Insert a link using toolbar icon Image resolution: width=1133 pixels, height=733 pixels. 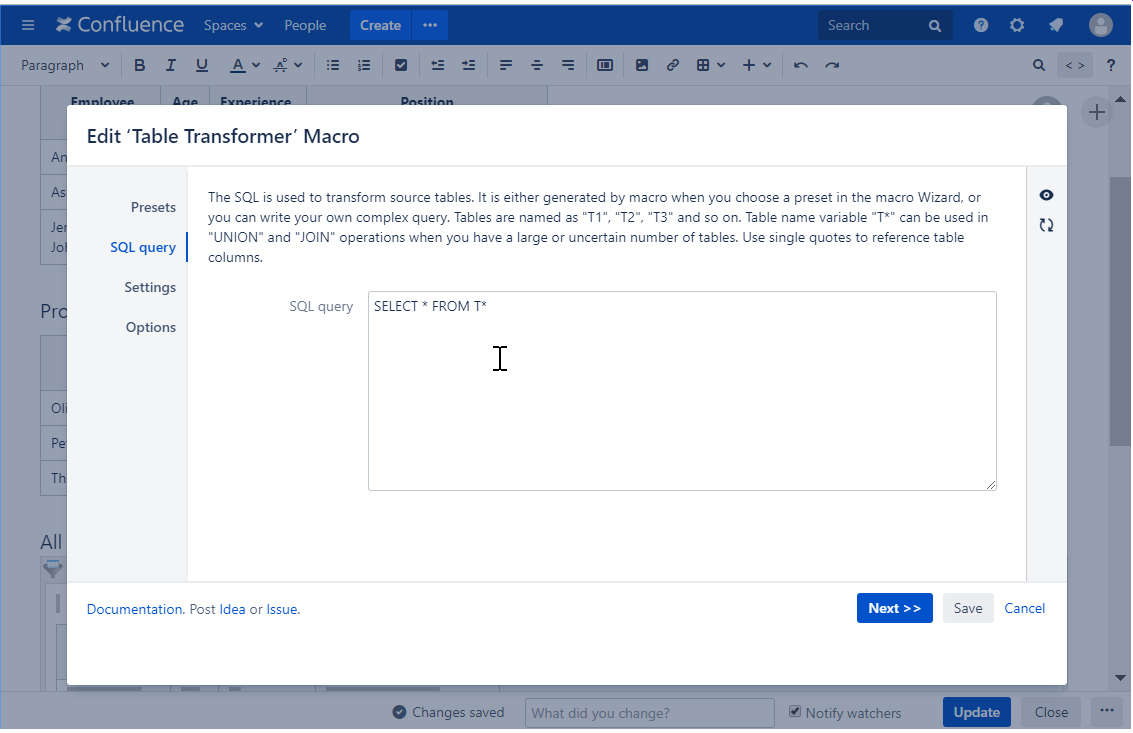point(673,65)
